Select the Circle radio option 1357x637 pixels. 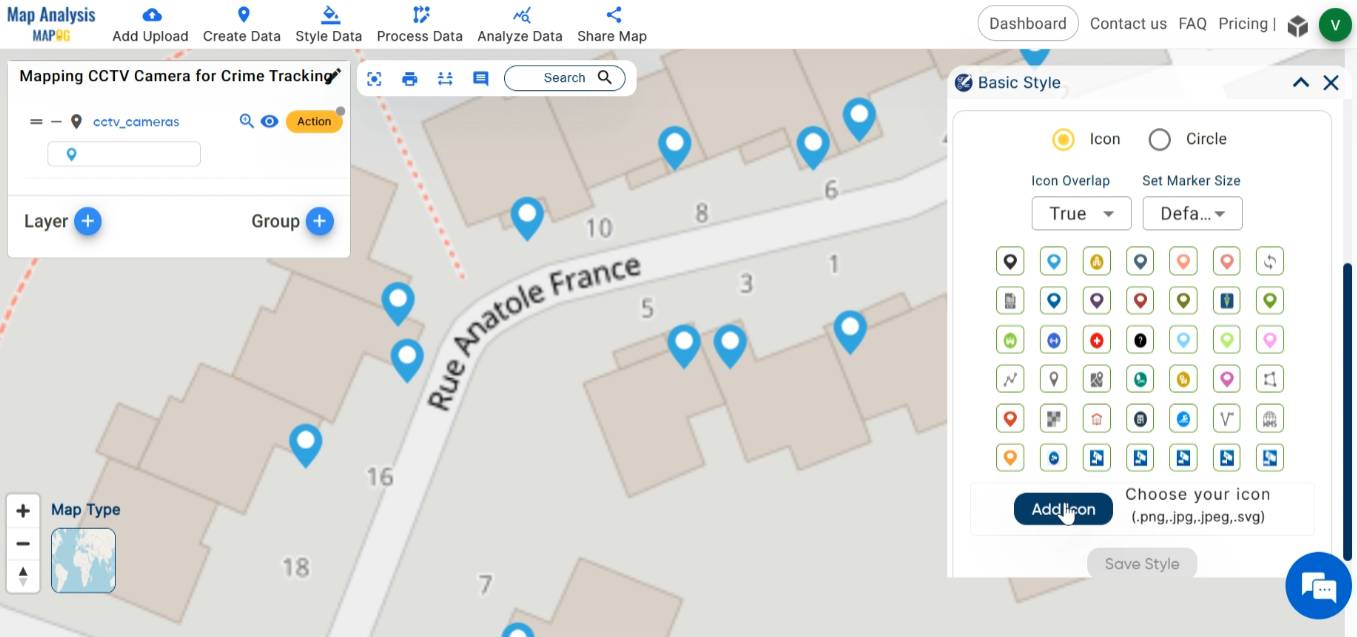click(1159, 139)
